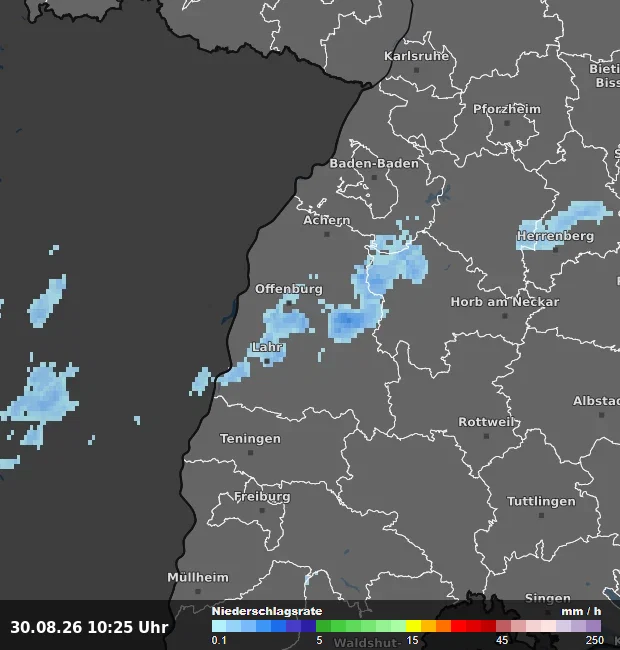This screenshot has height=650, width=620.
Task: Click the darkest blue rain cell east of Offenburg
Action: (347, 320)
